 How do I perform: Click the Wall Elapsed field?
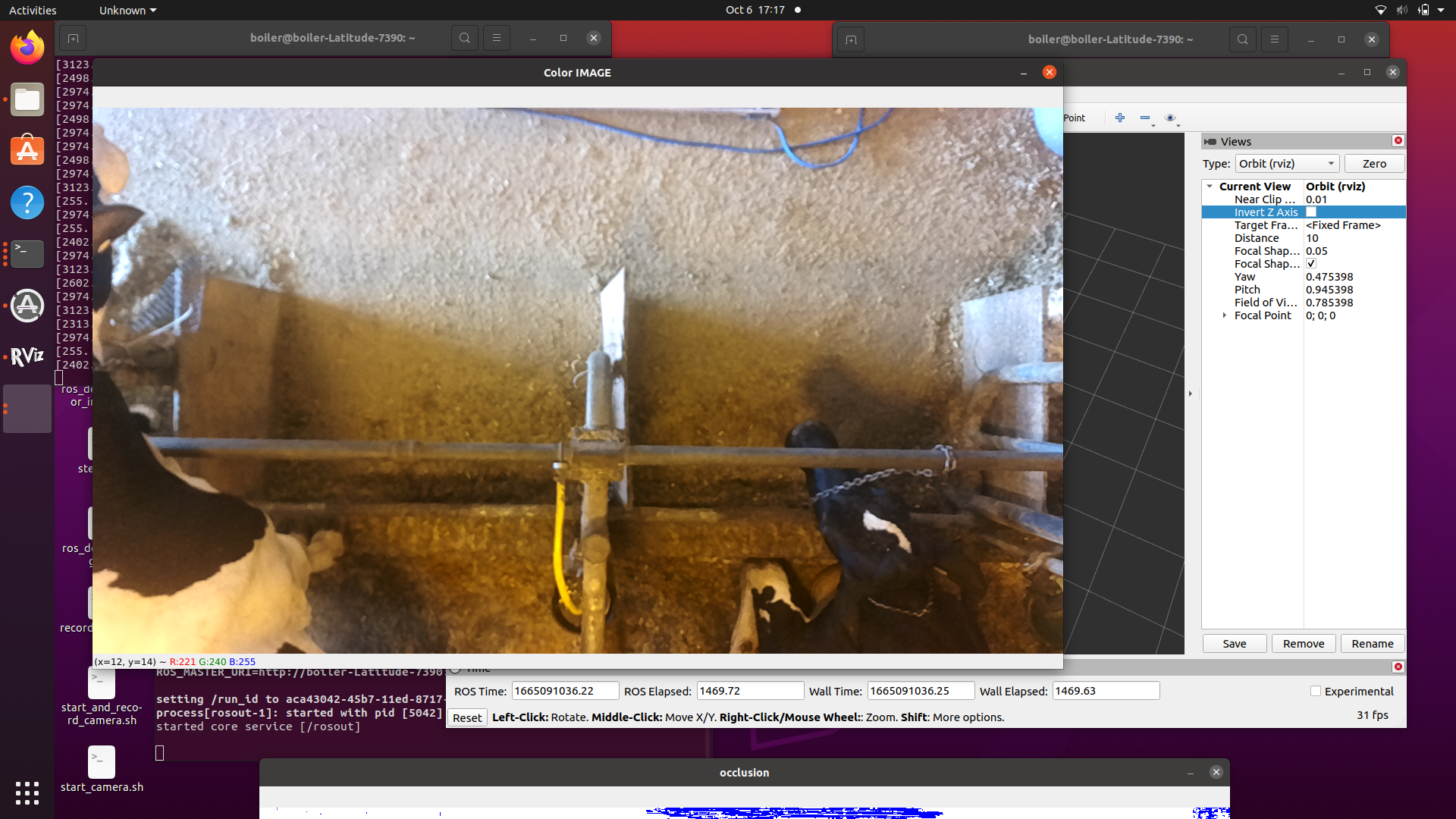[1106, 691]
